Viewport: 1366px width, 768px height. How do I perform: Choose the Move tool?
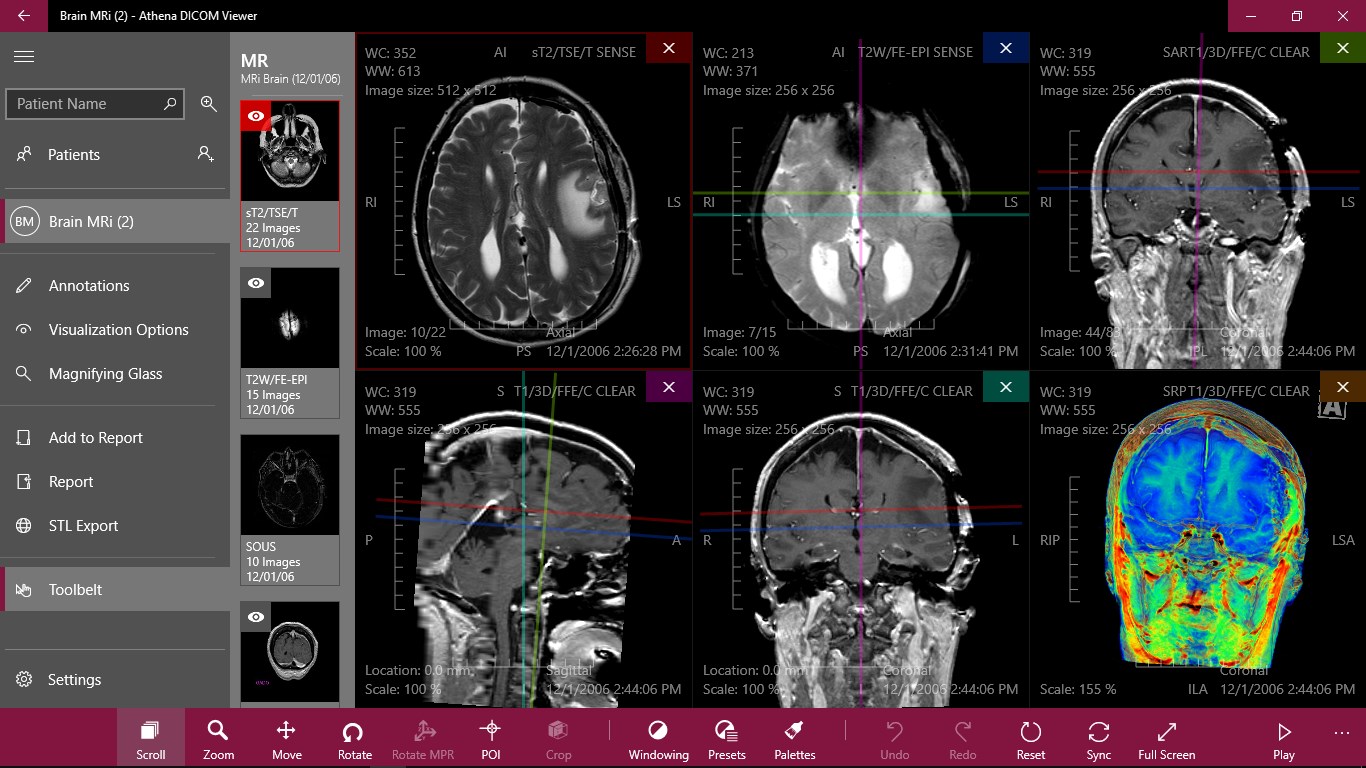coord(286,738)
